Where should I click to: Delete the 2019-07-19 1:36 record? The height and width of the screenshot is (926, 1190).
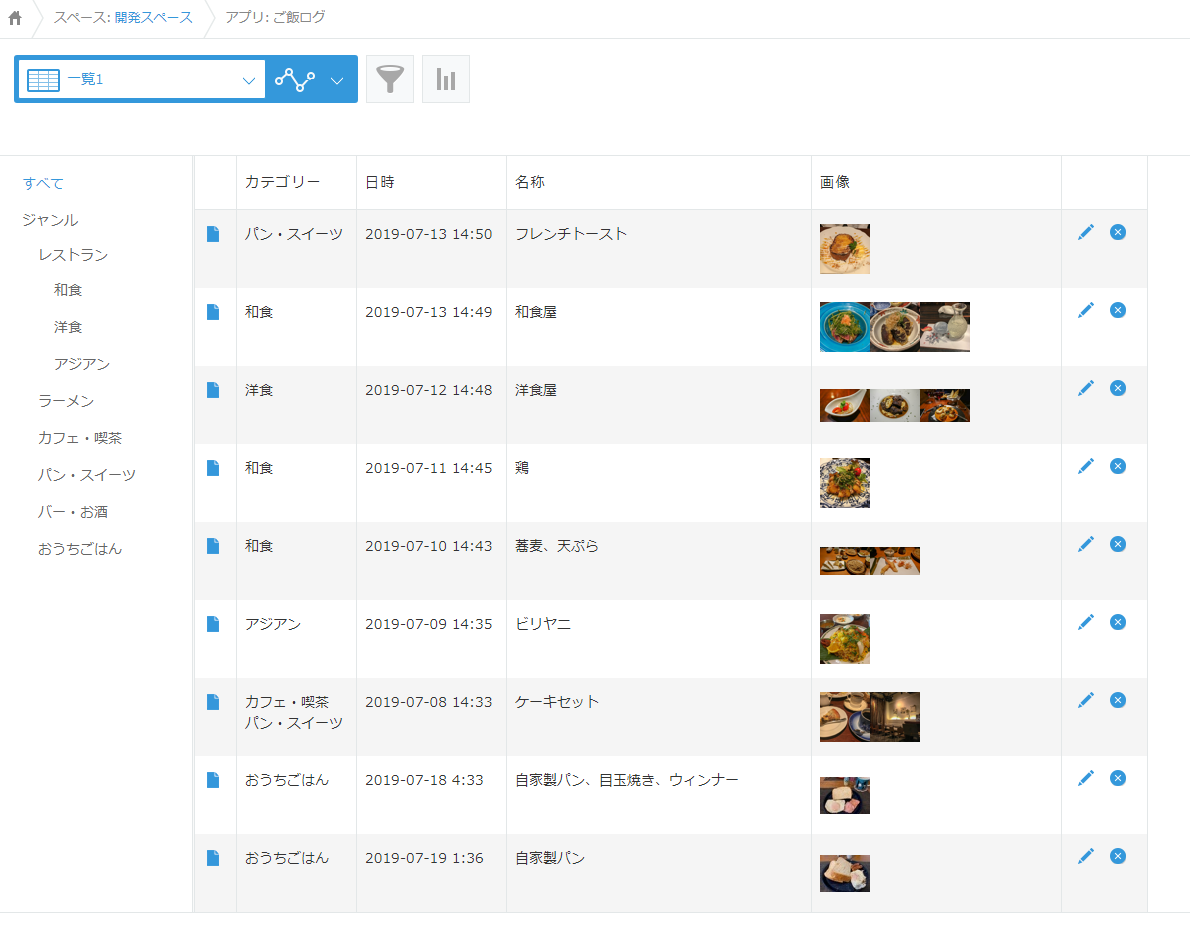click(x=1118, y=856)
